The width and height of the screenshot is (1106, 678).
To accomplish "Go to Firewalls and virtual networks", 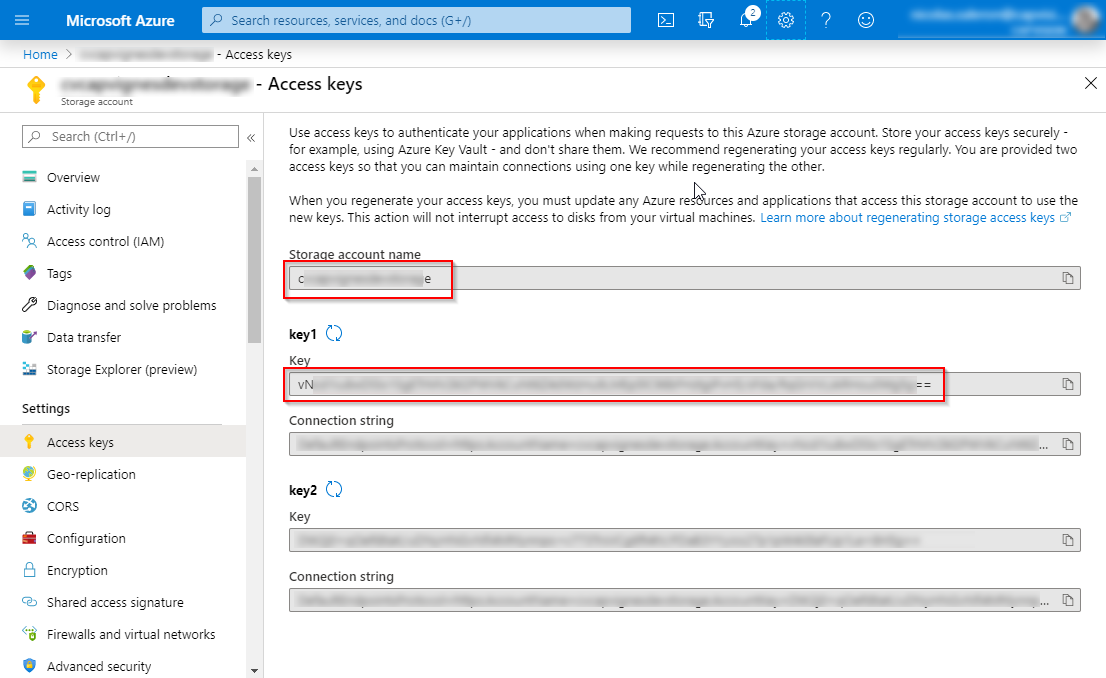I will (131, 634).
